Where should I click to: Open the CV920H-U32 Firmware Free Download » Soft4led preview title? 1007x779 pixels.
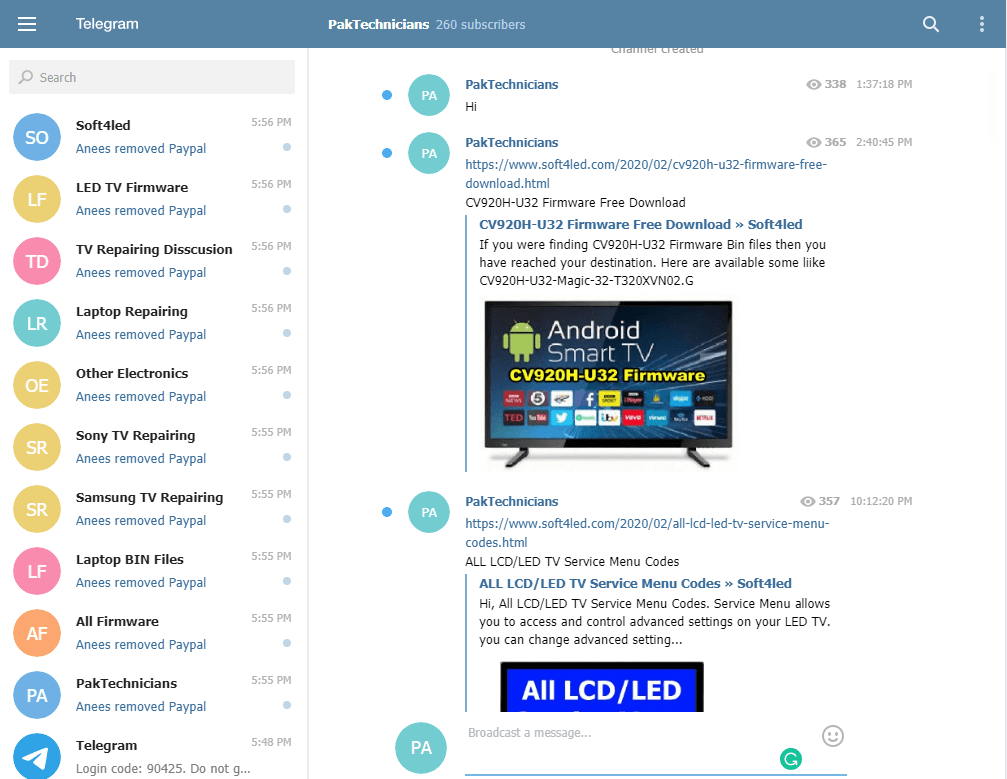[x=640, y=224]
